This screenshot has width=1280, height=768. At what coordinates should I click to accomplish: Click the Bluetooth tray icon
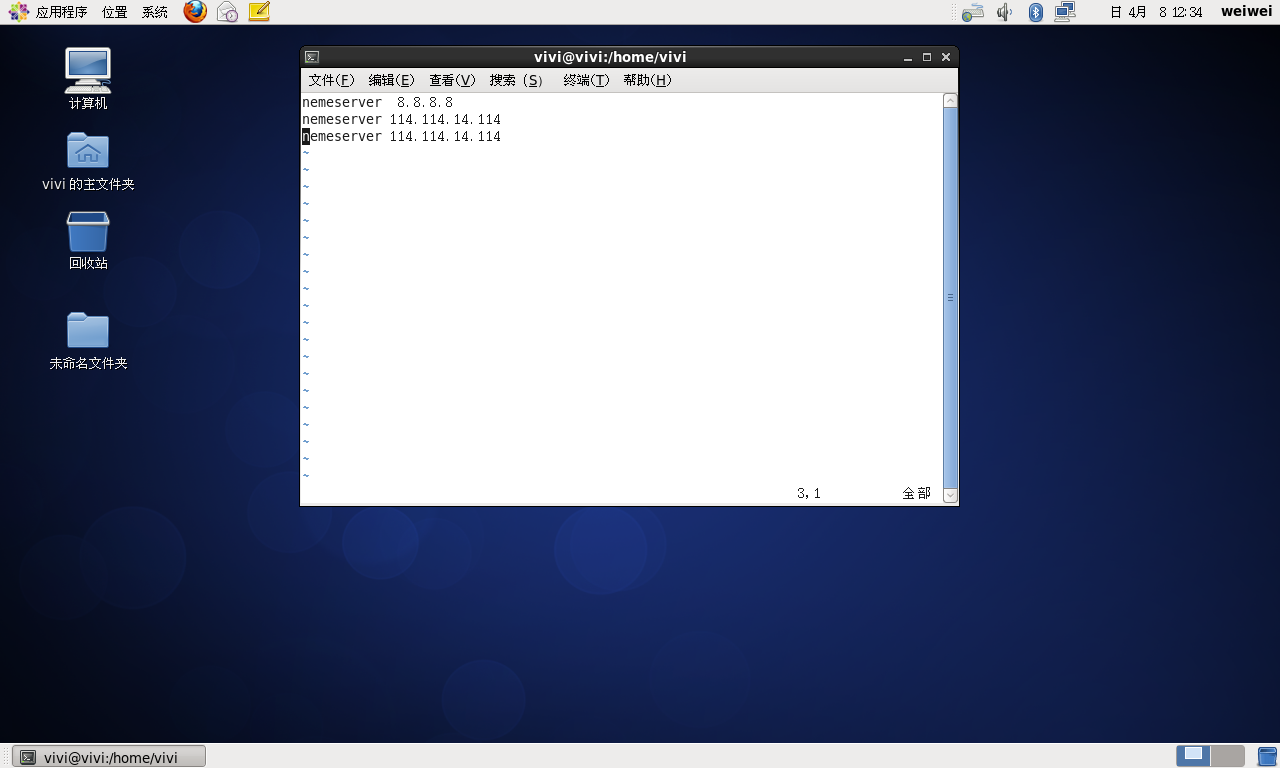1036,12
